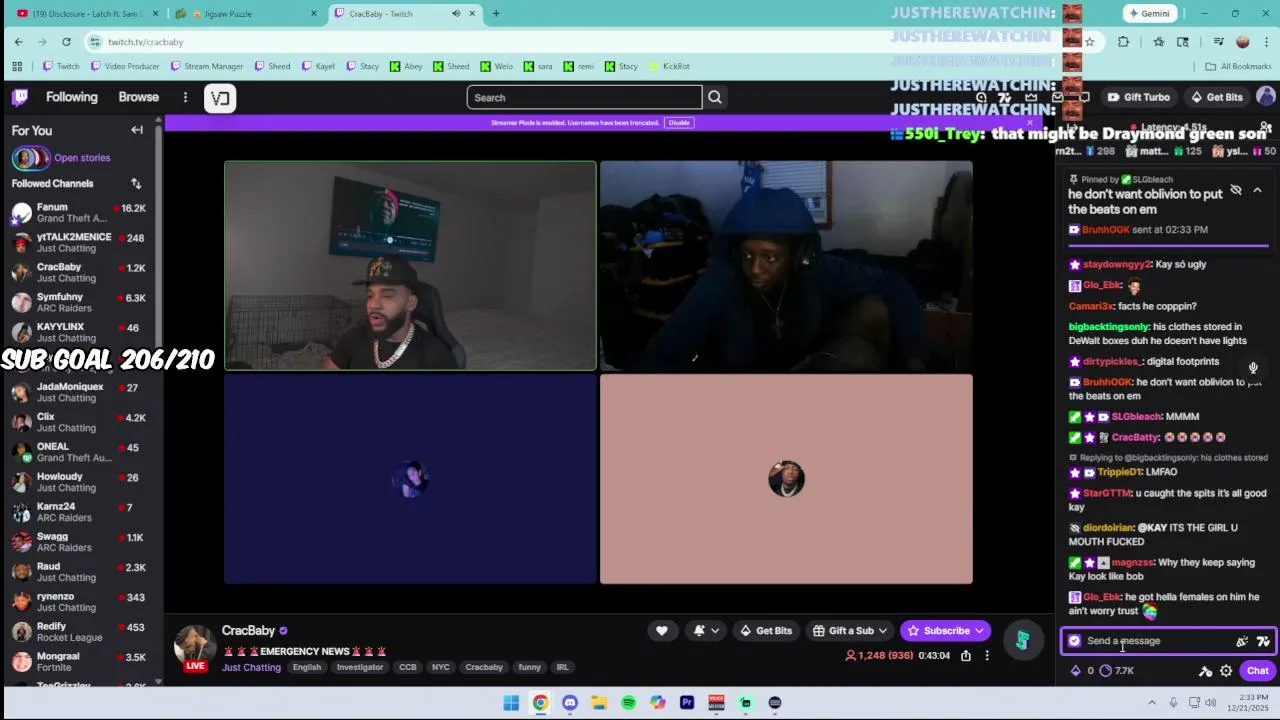This screenshot has height=720, width=1280.
Task: View bits balance icon in chat
Action: pyautogui.click(x=1075, y=671)
